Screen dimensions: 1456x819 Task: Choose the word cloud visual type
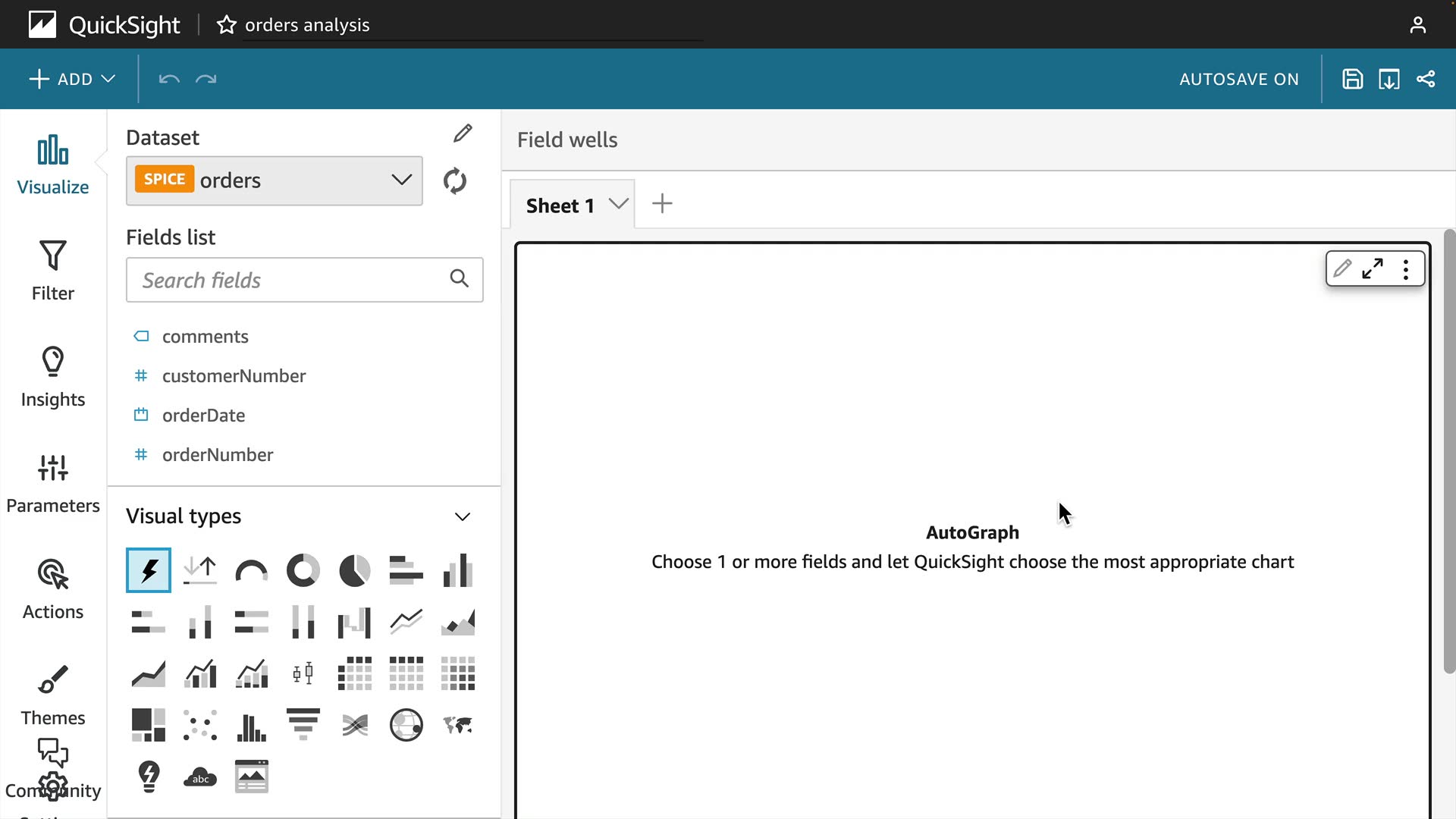[x=200, y=777]
